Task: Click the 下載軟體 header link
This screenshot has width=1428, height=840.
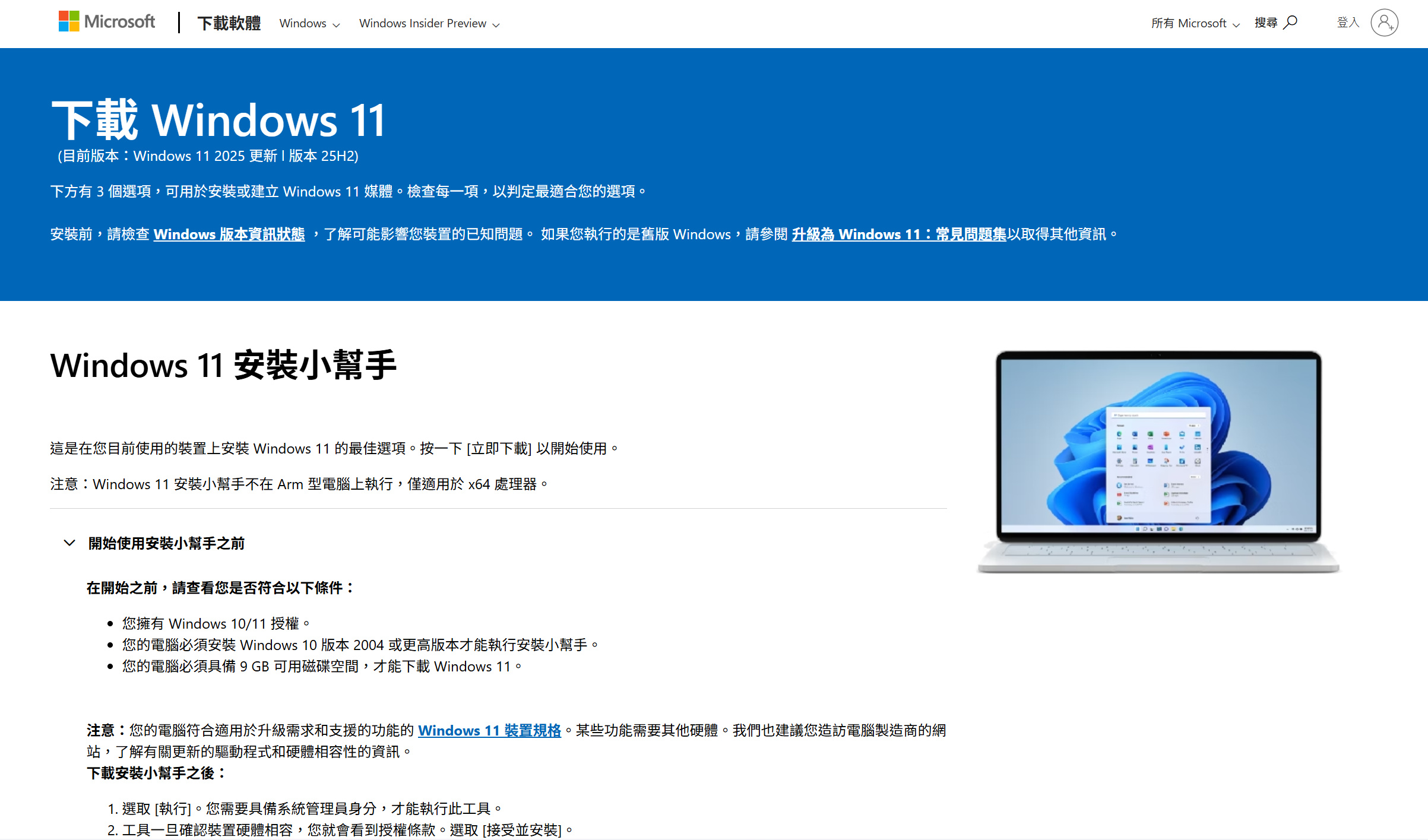Action: coord(229,24)
